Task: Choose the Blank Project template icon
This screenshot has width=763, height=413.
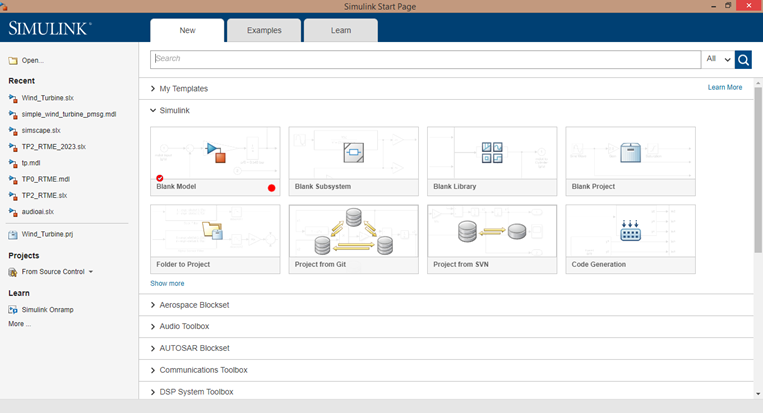Action: pyautogui.click(x=630, y=152)
